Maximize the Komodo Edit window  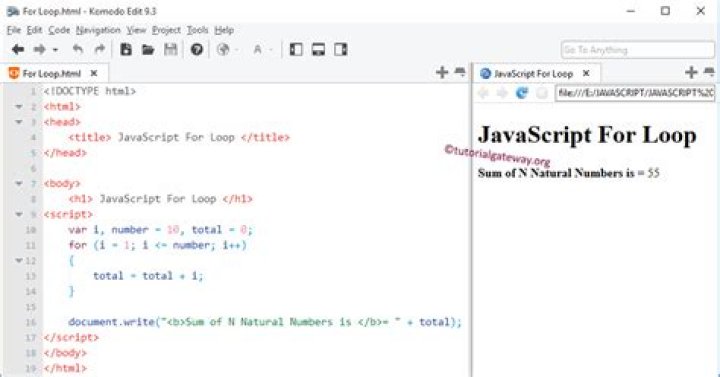[665, 11]
